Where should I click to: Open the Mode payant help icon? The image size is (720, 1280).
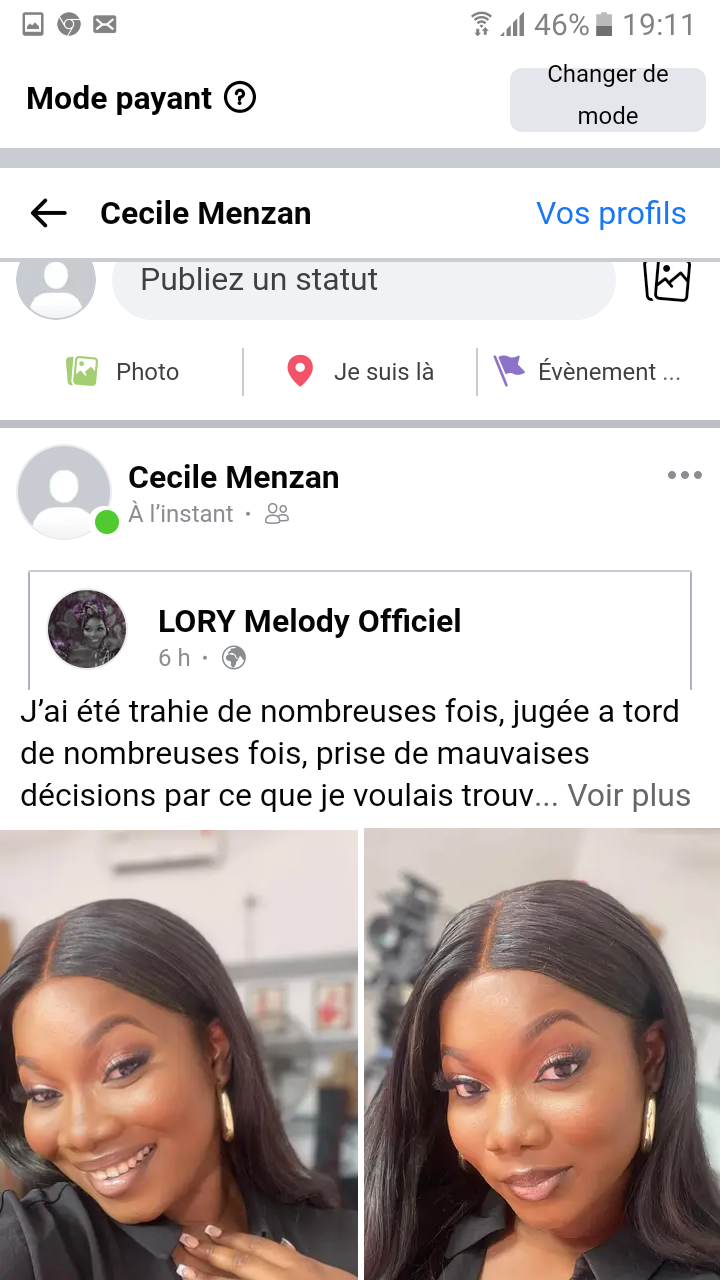240,98
